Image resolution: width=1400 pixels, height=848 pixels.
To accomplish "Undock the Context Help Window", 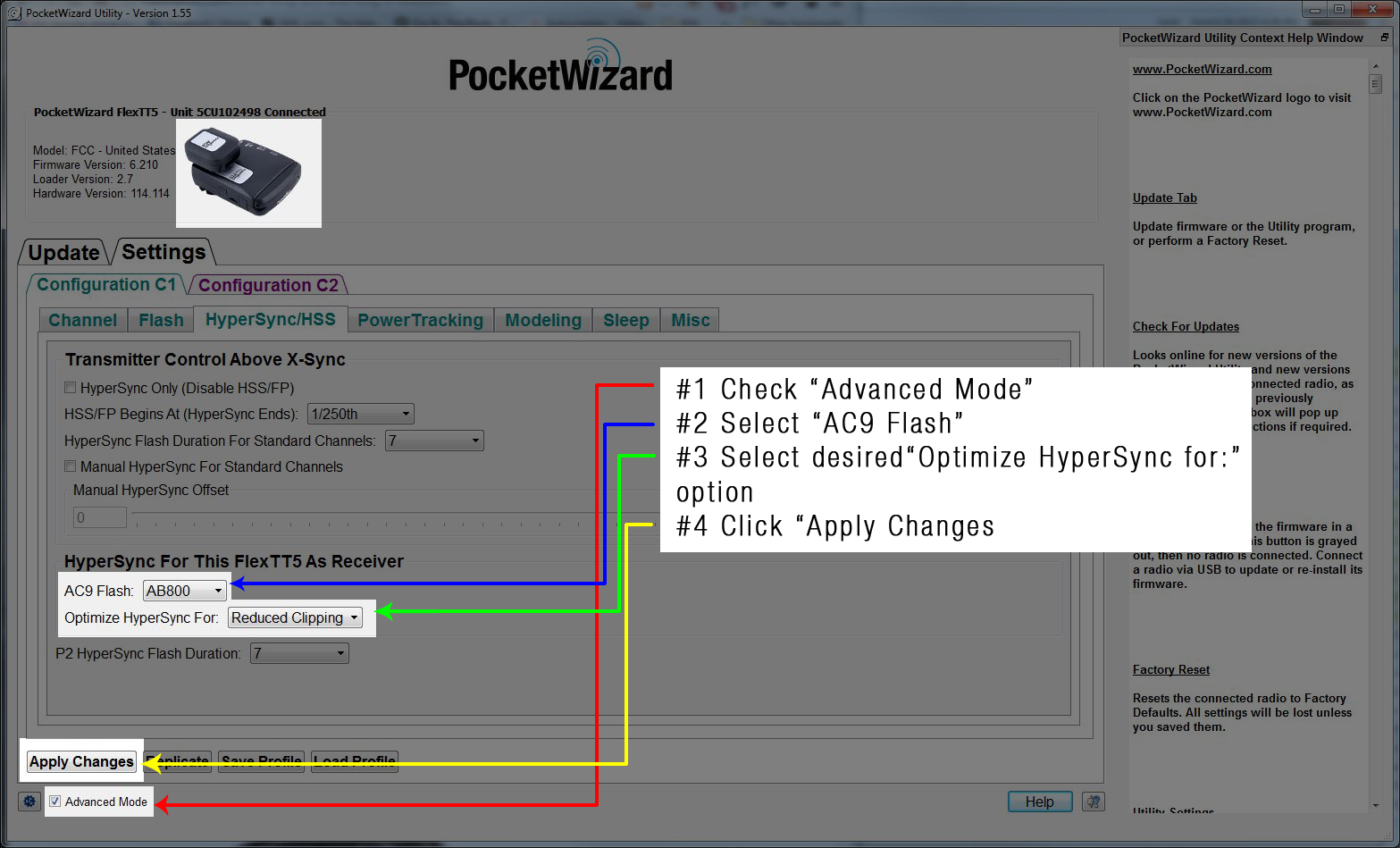I will [1384, 38].
